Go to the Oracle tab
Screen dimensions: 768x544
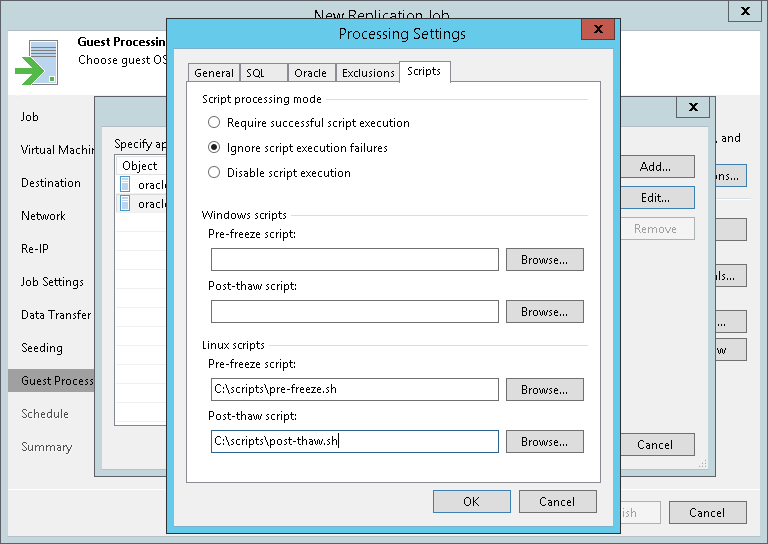[310, 73]
